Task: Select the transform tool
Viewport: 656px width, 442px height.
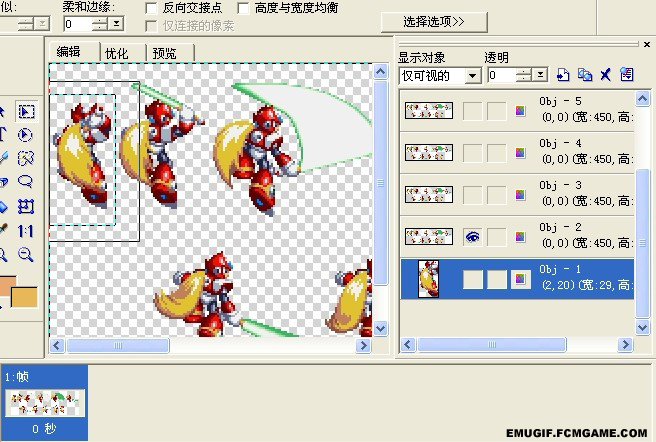Action: 26,207
